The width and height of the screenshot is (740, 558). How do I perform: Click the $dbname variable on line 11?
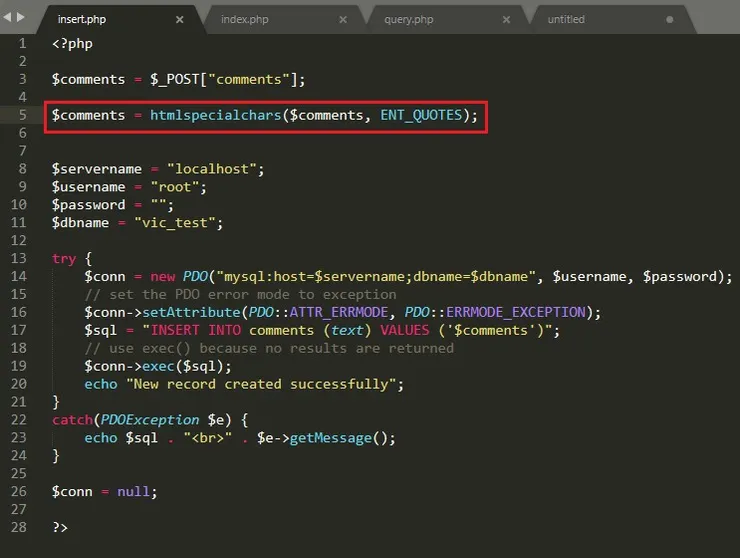click(80, 223)
